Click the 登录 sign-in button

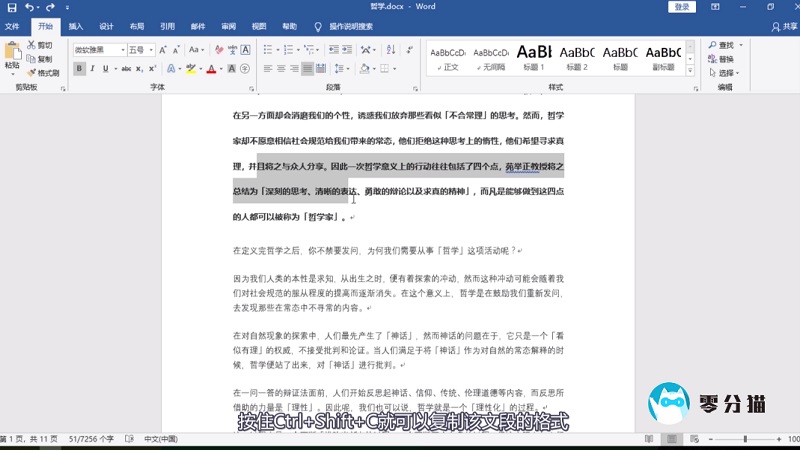[682, 7]
